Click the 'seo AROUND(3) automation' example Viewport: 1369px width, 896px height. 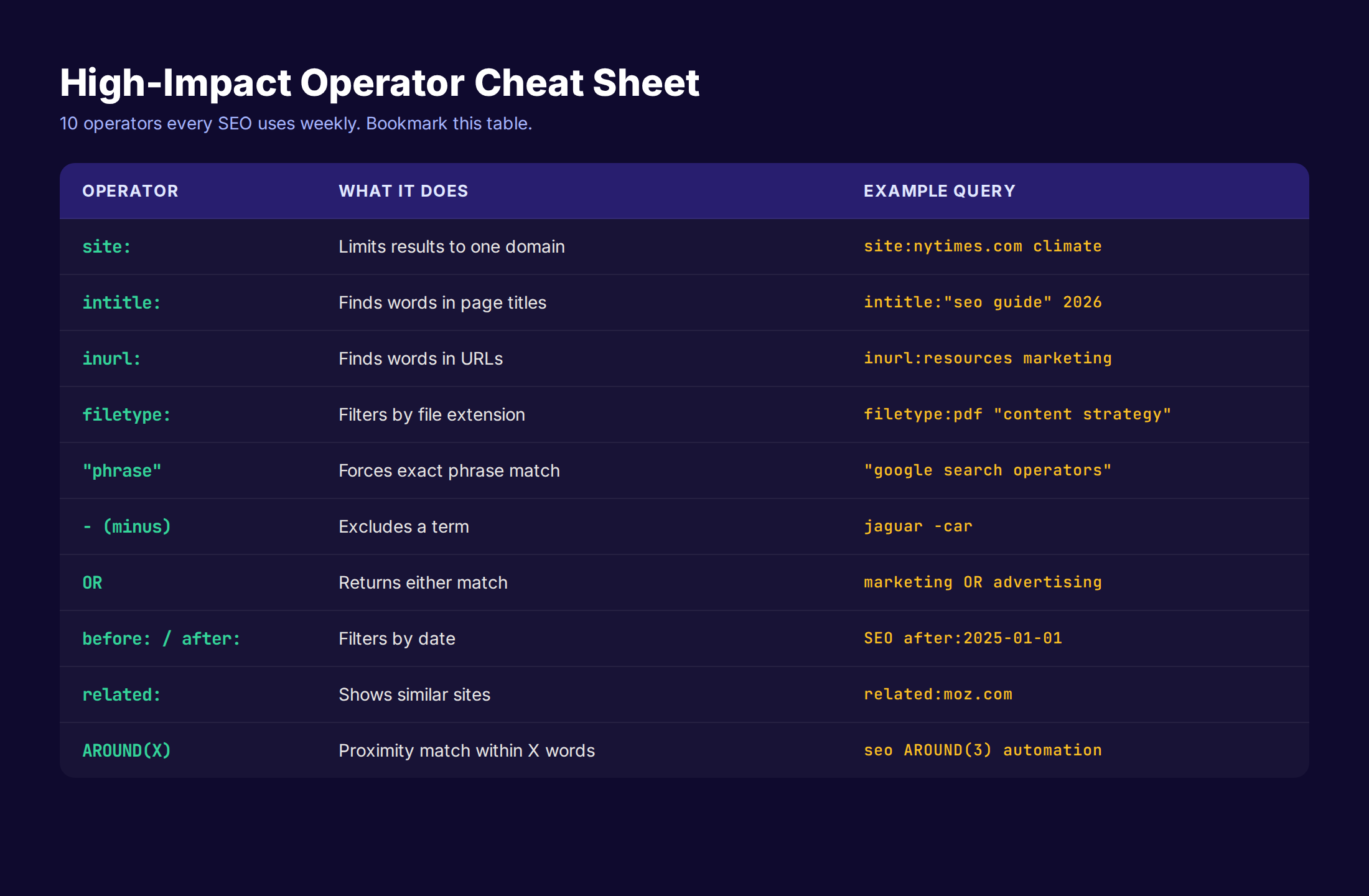pyautogui.click(x=983, y=750)
